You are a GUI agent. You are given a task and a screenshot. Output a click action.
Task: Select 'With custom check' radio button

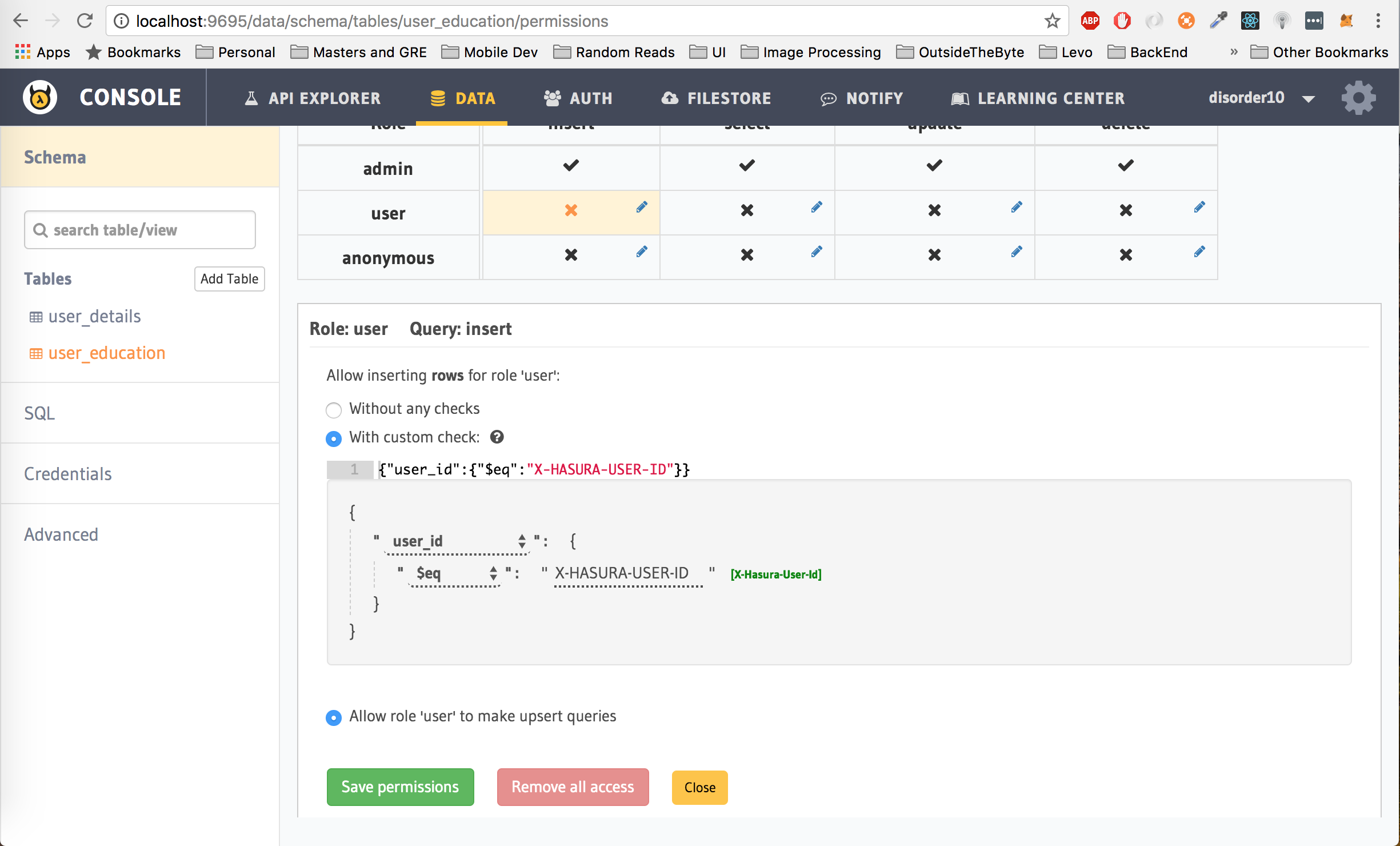coord(334,438)
